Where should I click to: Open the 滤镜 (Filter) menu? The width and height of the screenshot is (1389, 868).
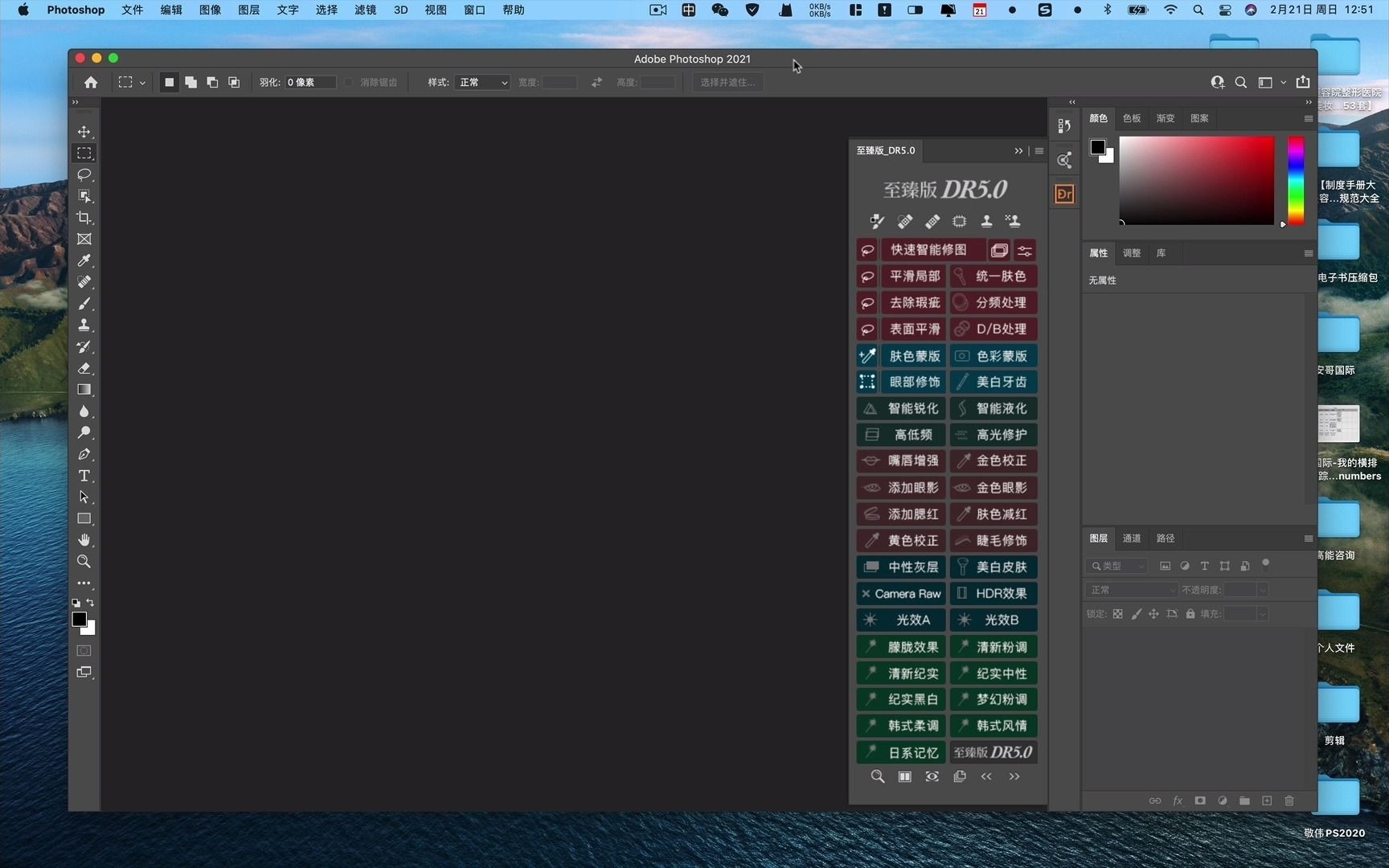[x=365, y=10]
